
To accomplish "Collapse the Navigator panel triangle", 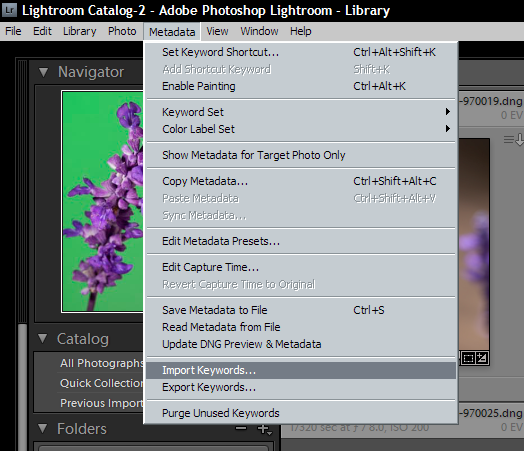I will tap(43, 72).
